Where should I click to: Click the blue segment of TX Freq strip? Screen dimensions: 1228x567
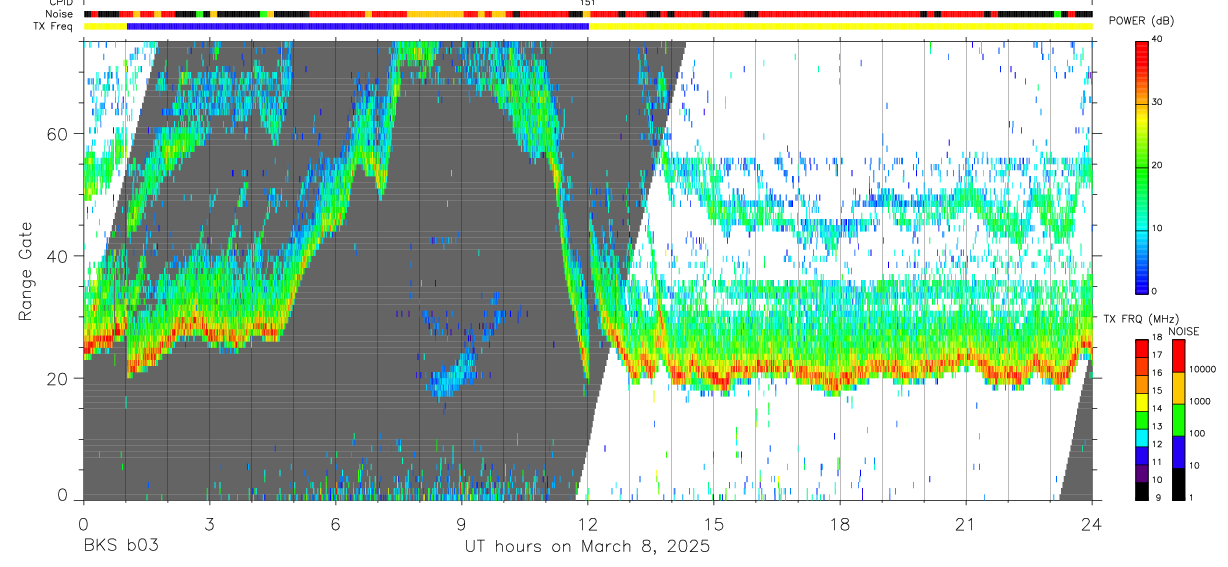click(x=358, y=26)
